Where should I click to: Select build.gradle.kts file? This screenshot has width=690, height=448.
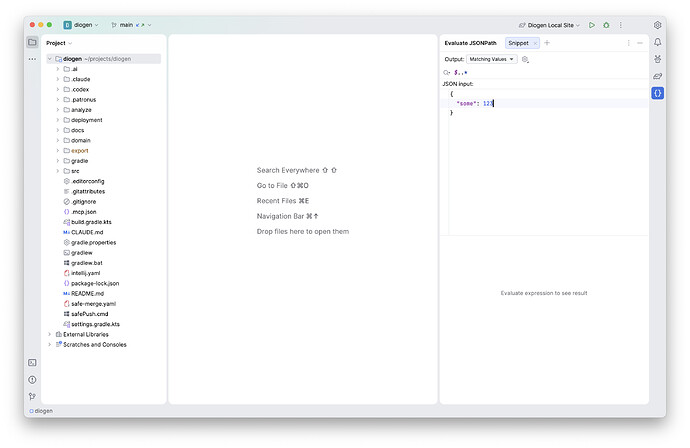point(91,222)
